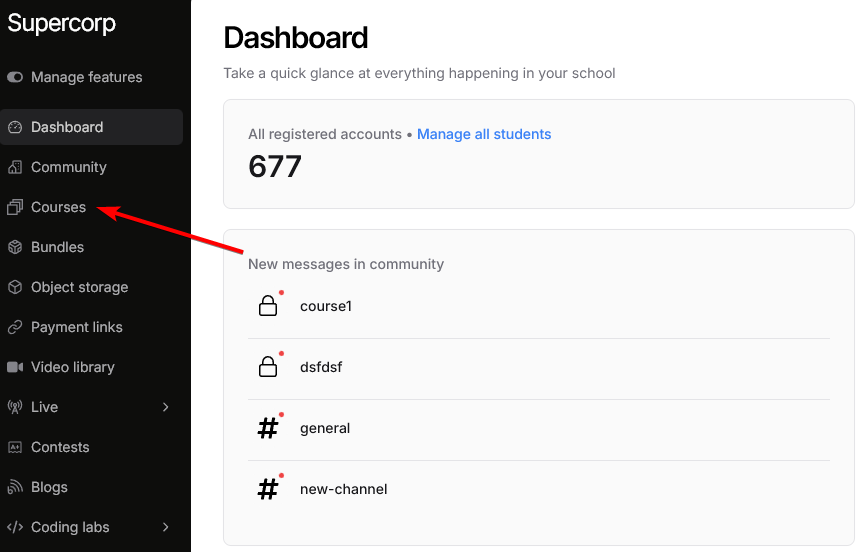Expand the Coding labs submenu chevron
864x552 pixels.
[165, 527]
